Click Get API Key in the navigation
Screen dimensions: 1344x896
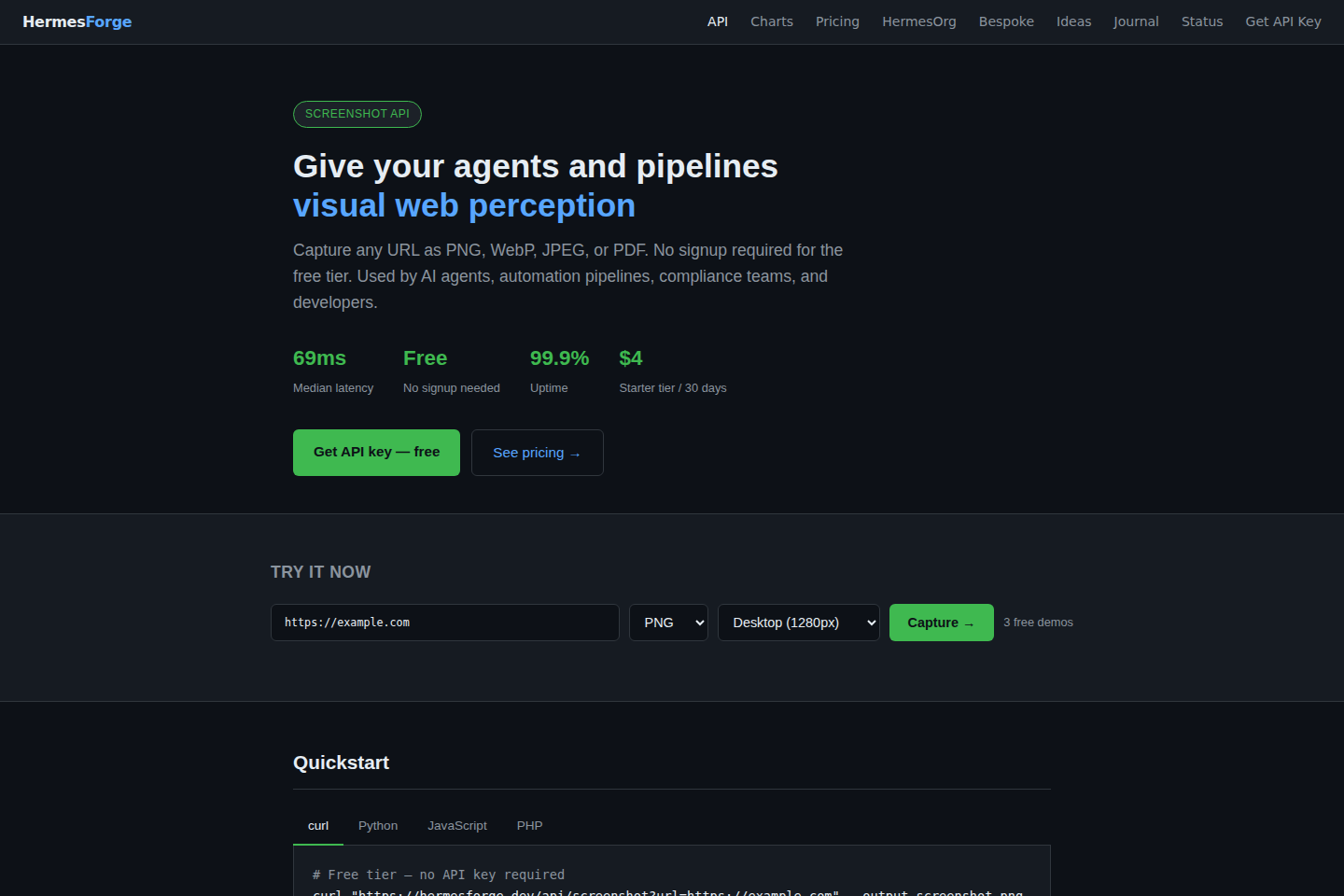pyautogui.click(x=1283, y=21)
